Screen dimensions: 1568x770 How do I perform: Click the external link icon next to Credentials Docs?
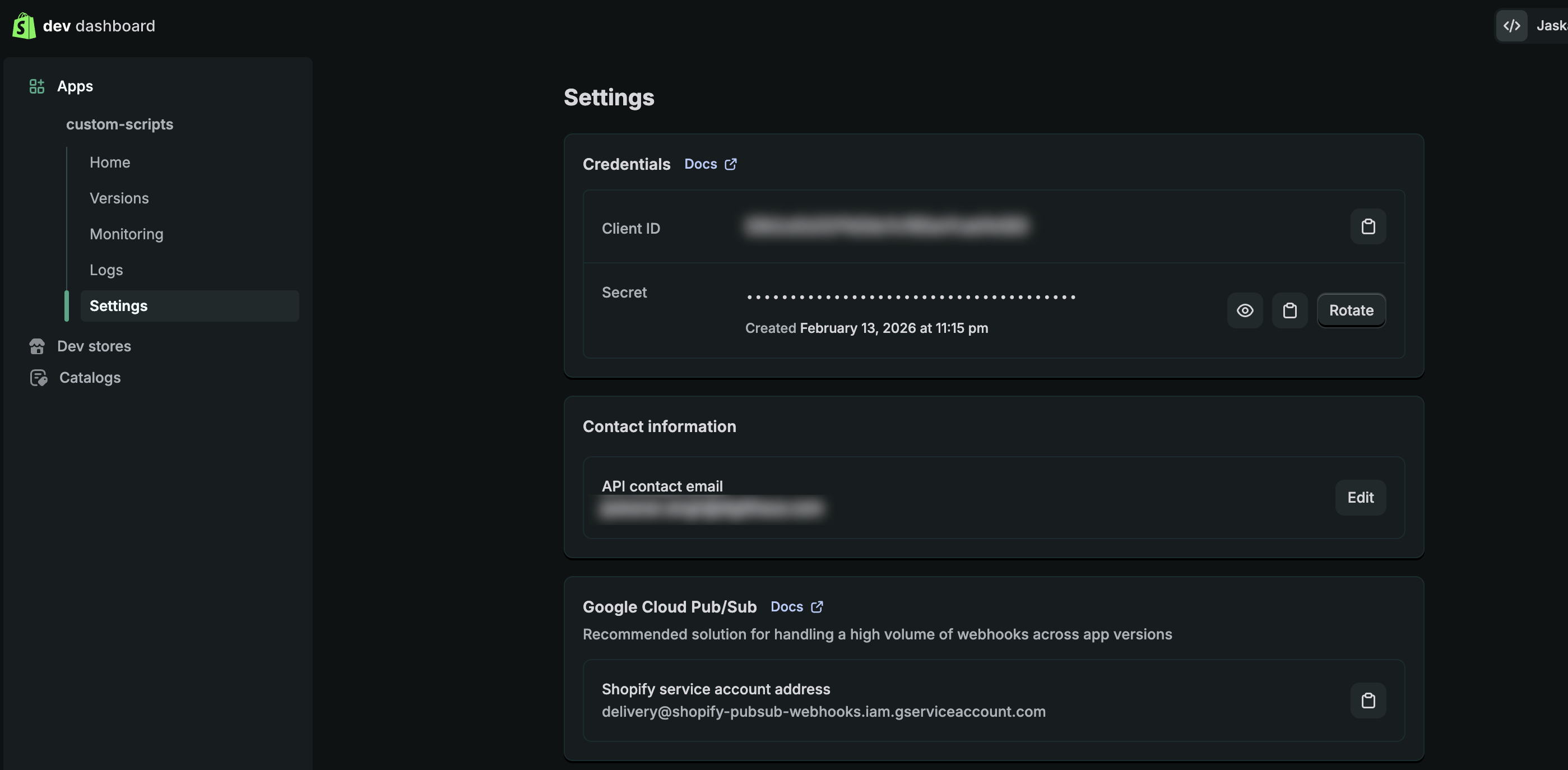point(730,164)
